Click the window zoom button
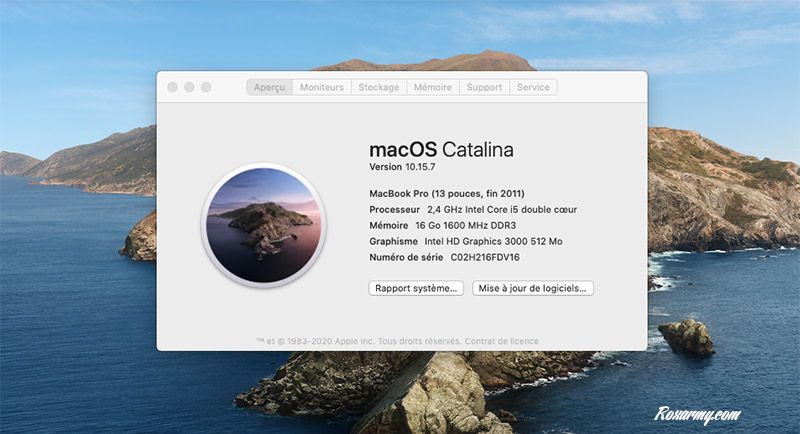Image resolution: width=800 pixels, height=434 pixels. (x=206, y=87)
